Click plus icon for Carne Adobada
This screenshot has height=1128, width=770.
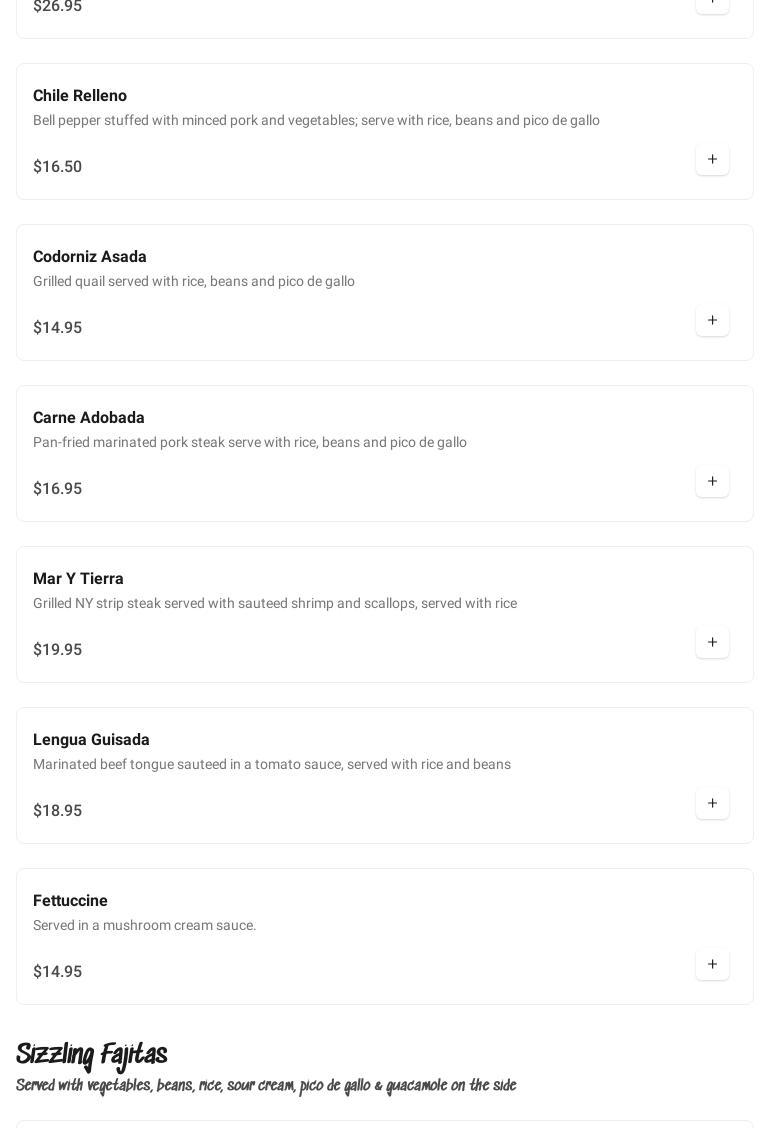click(712, 482)
